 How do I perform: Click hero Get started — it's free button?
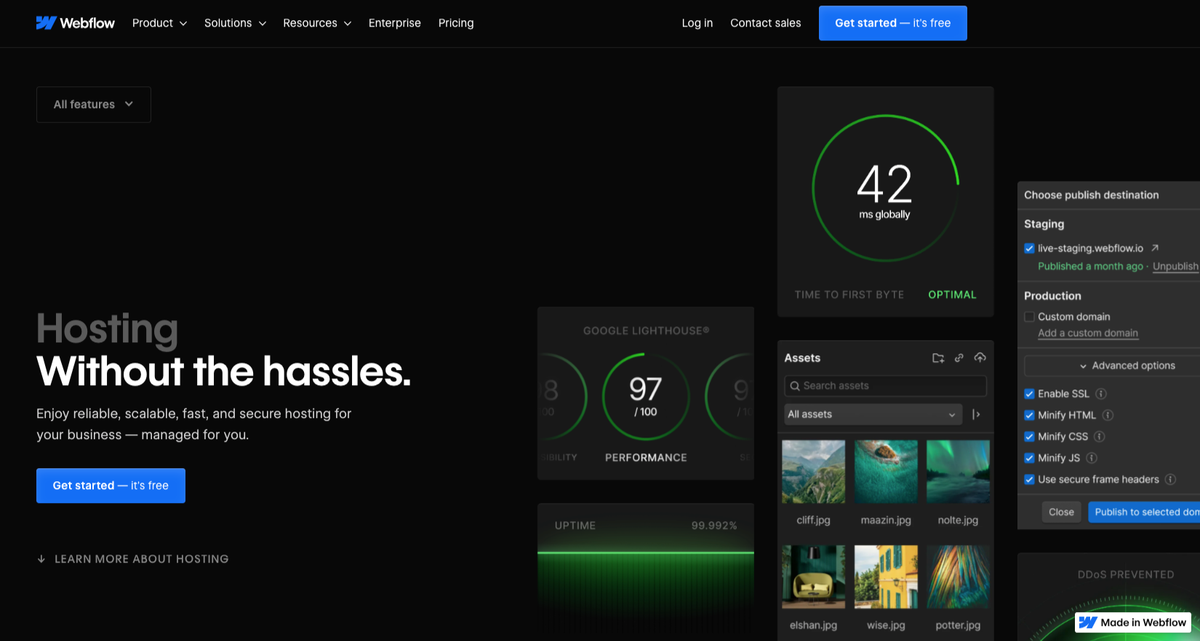click(x=110, y=485)
